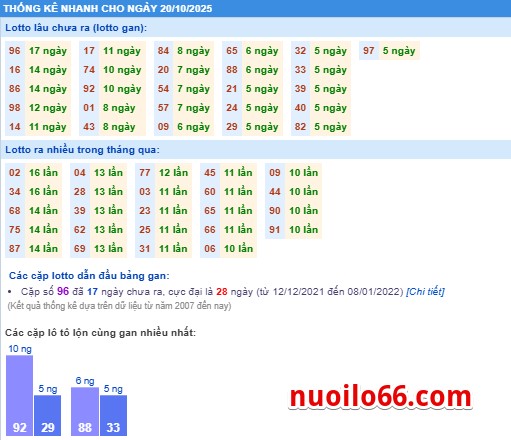511x440 pixels.
Task: Select the '13 lần' cell beside number 69
Action: click(x=109, y=249)
